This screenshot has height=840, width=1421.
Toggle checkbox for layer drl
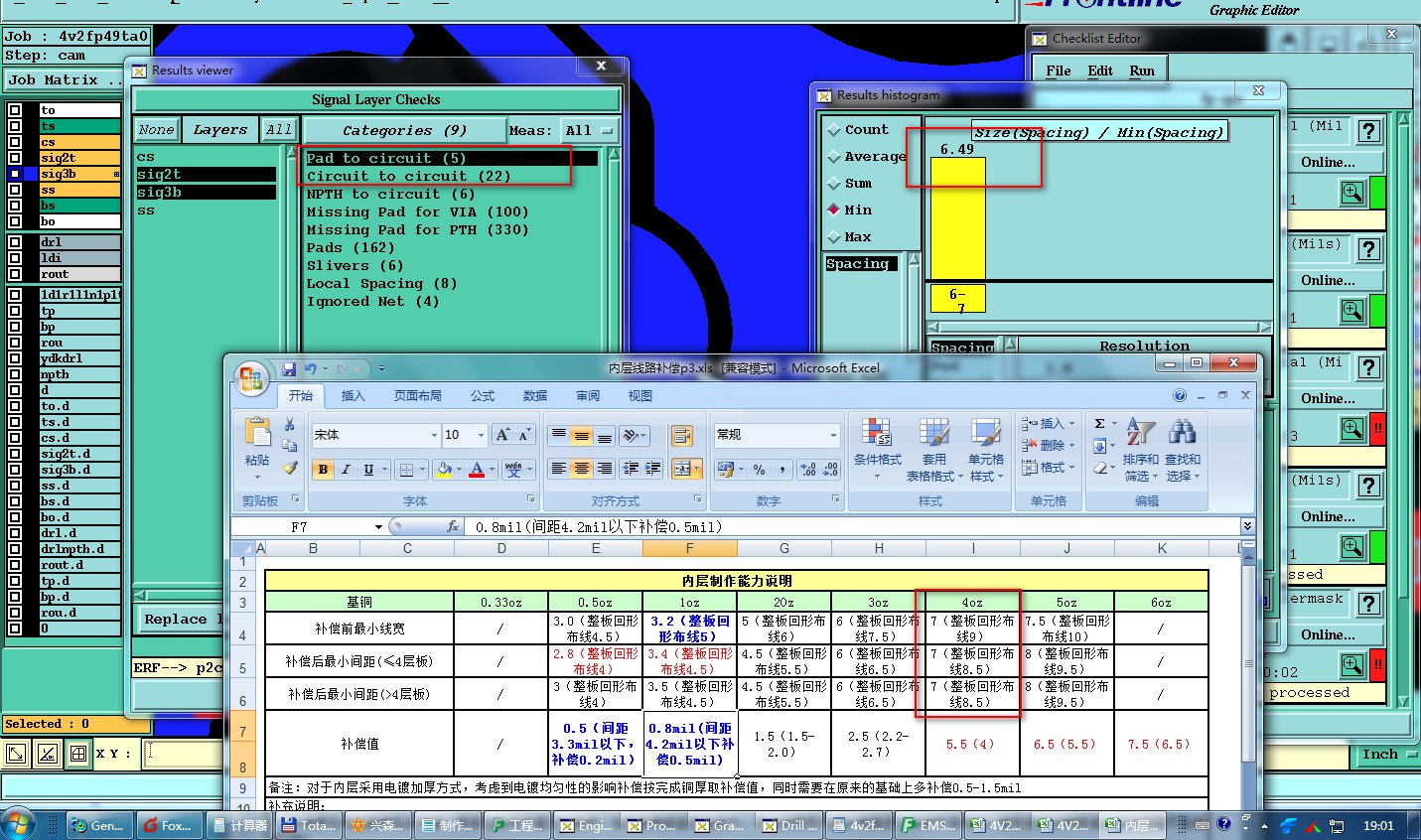(x=14, y=242)
